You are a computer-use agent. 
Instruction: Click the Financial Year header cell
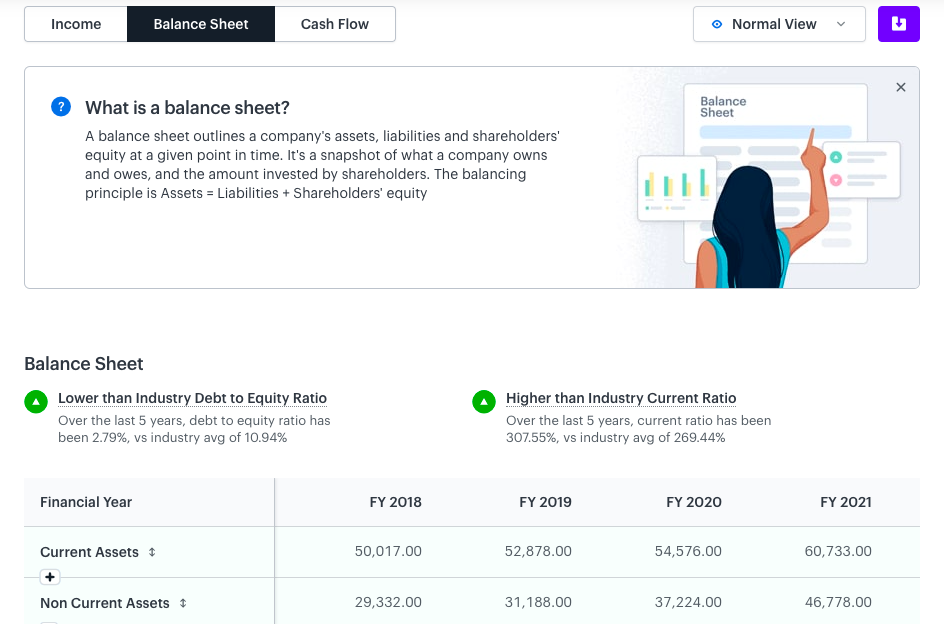(149, 502)
